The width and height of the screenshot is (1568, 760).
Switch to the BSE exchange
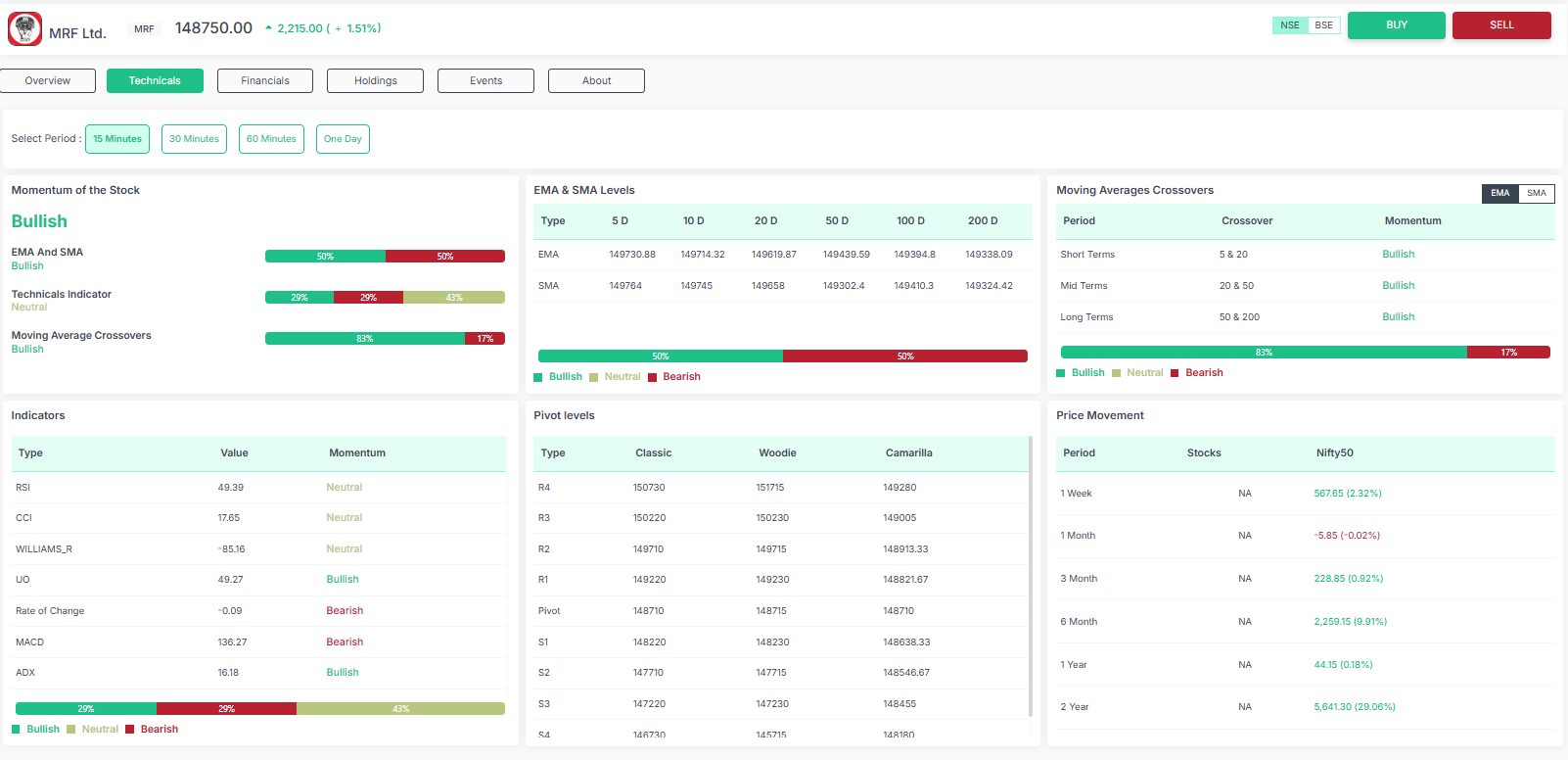point(1323,25)
